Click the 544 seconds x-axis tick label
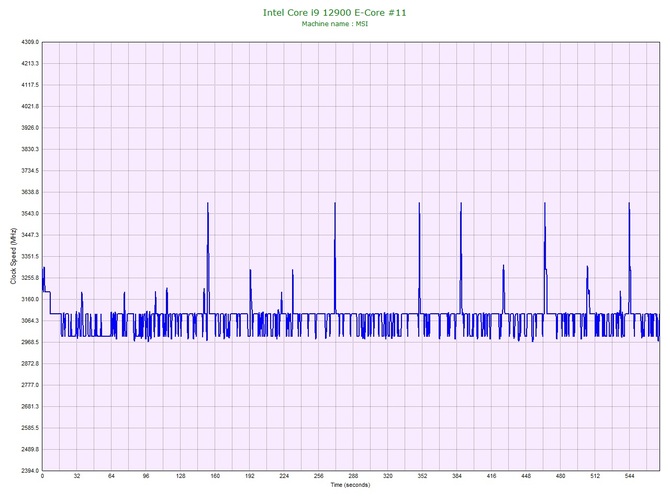 (x=630, y=476)
